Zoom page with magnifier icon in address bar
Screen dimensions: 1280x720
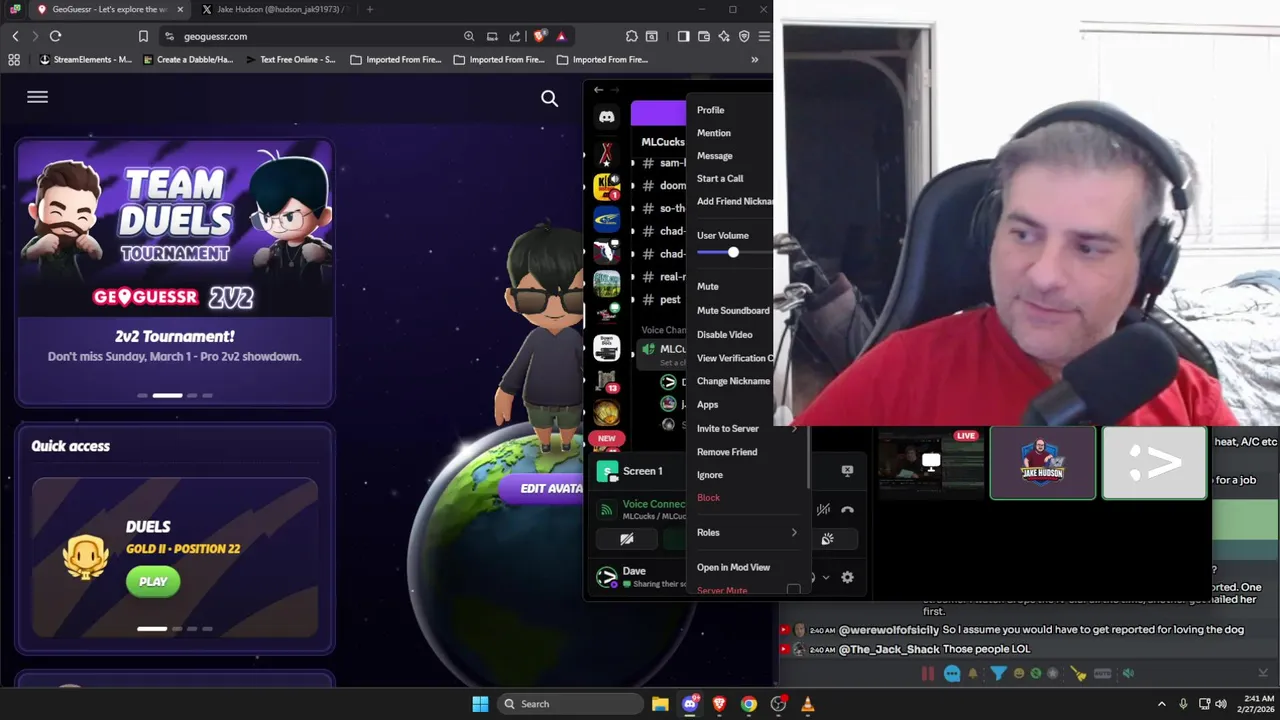469,36
